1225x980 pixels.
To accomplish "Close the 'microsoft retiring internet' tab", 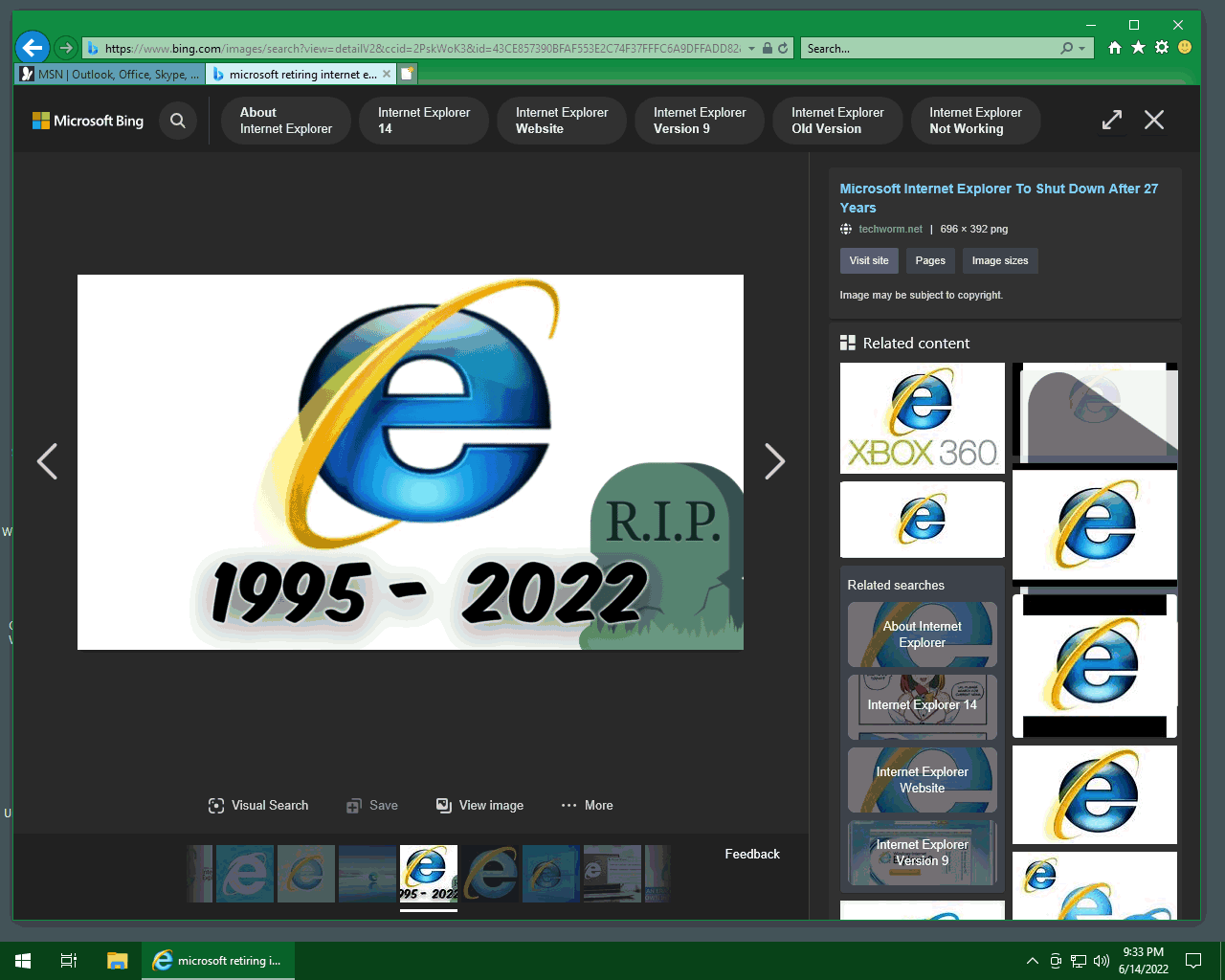I will point(387,74).
